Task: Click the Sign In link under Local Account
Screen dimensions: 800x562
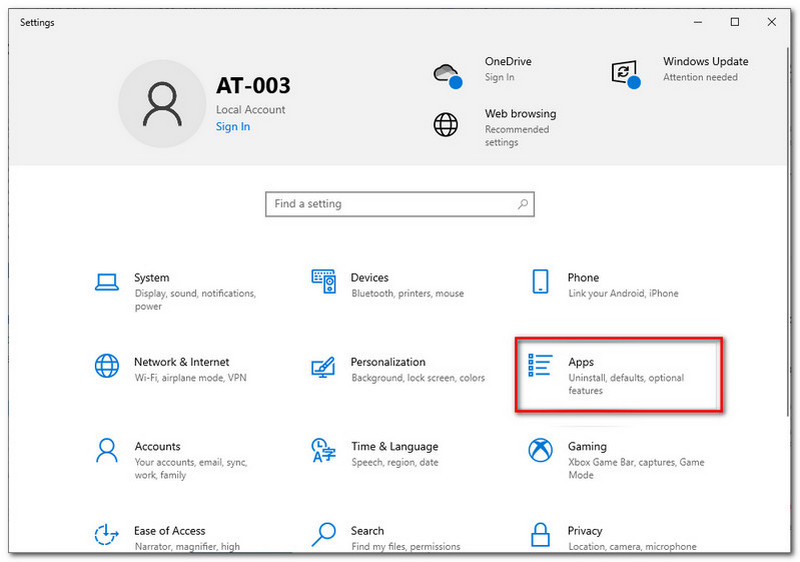Action: [232, 127]
